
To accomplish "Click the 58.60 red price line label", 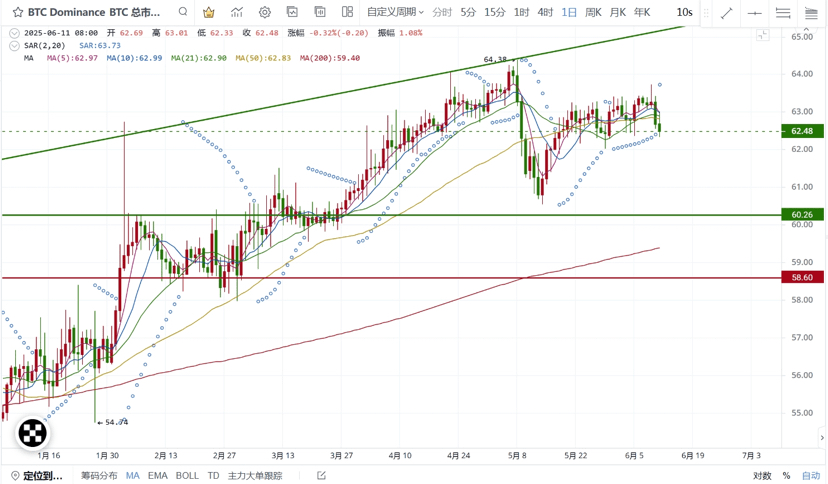I will coord(802,277).
